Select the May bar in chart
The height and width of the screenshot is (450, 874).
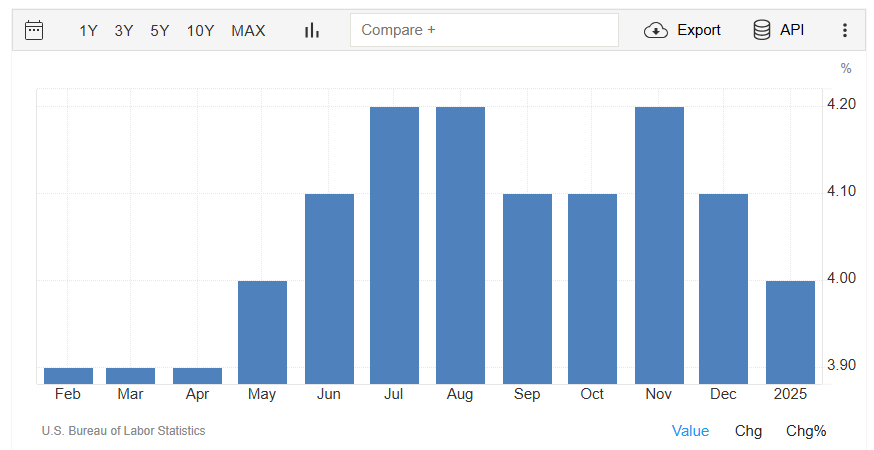point(262,332)
